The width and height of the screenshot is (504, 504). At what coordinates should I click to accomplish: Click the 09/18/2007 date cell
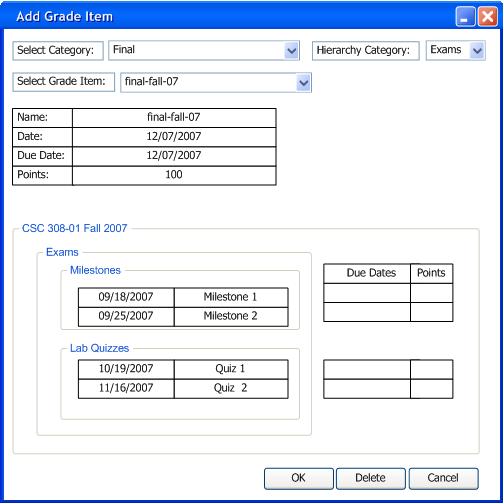tap(126, 297)
